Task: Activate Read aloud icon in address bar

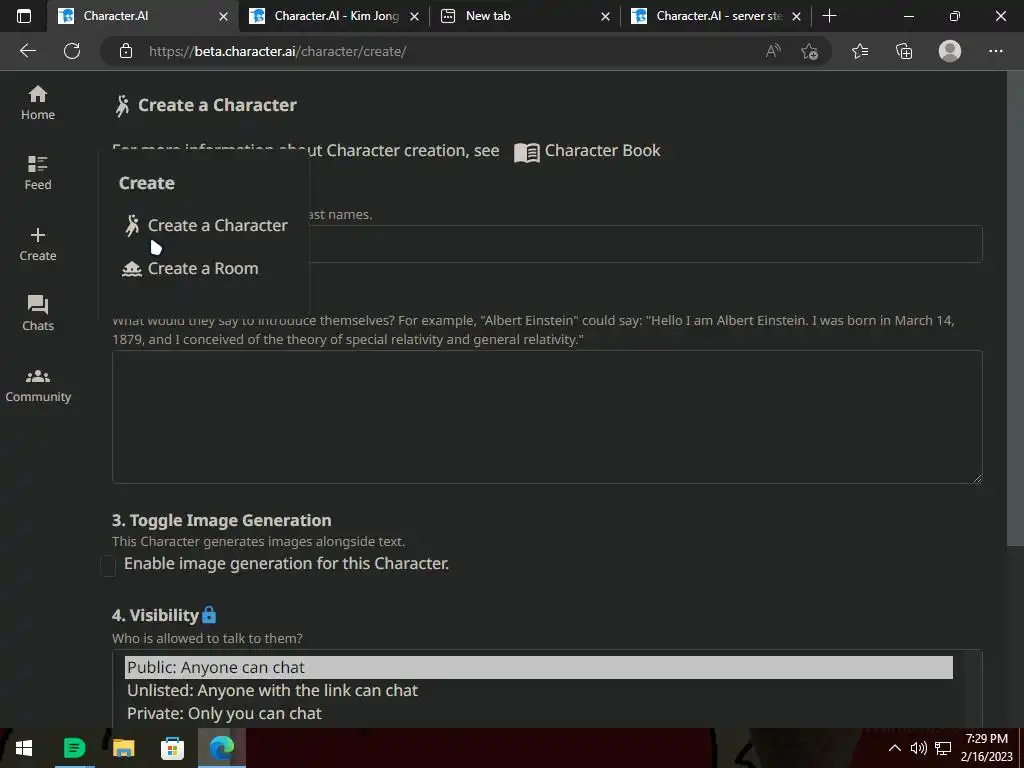Action: (773, 51)
